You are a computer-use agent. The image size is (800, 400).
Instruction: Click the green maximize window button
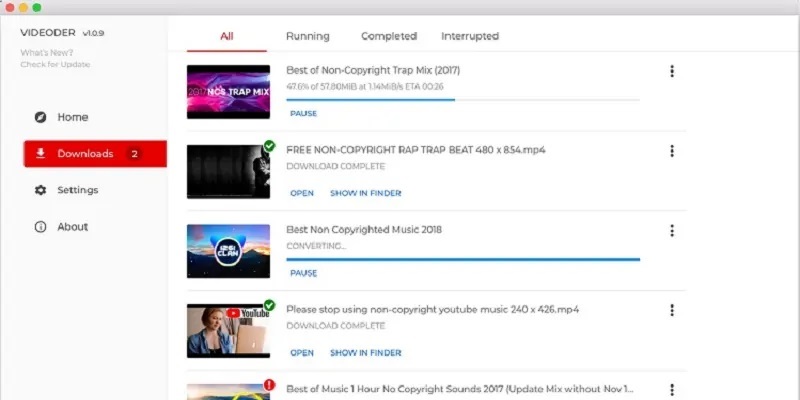point(37,8)
